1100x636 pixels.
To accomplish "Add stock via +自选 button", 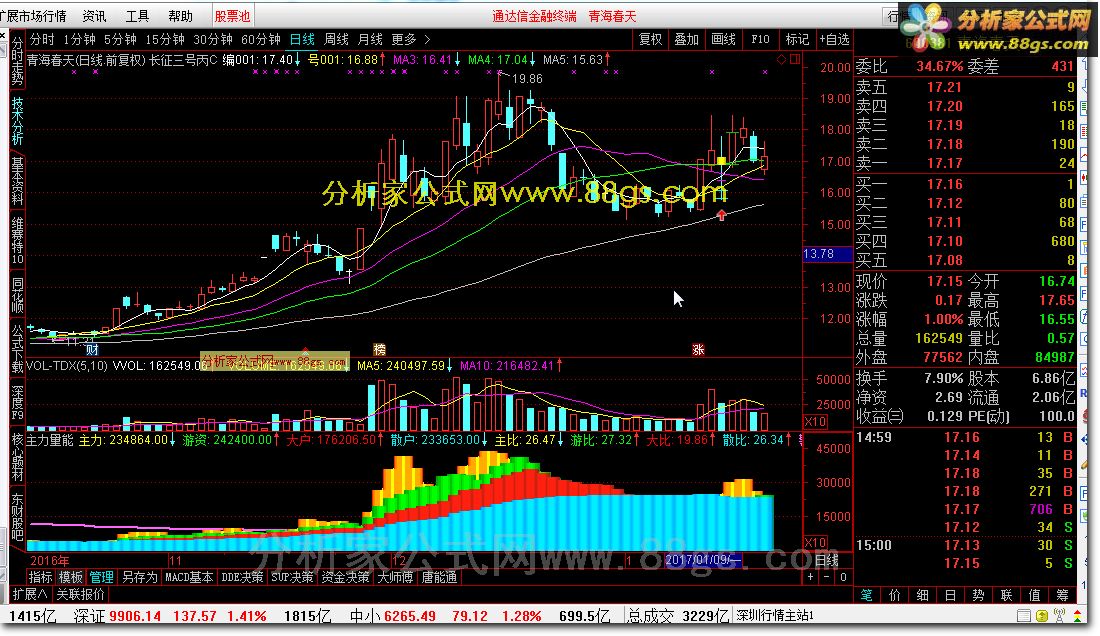I will pyautogui.click(x=835, y=39).
